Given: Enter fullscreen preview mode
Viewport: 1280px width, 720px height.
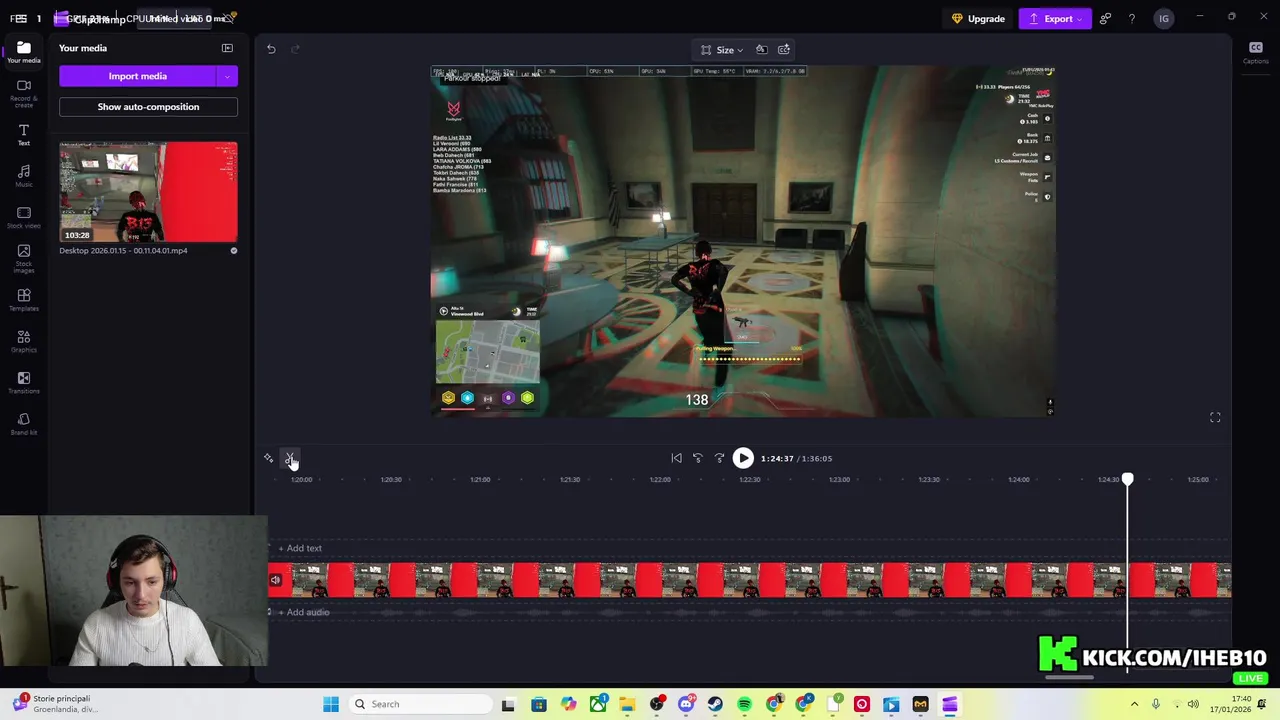Looking at the screenshot, I should tap(1215, 418).
